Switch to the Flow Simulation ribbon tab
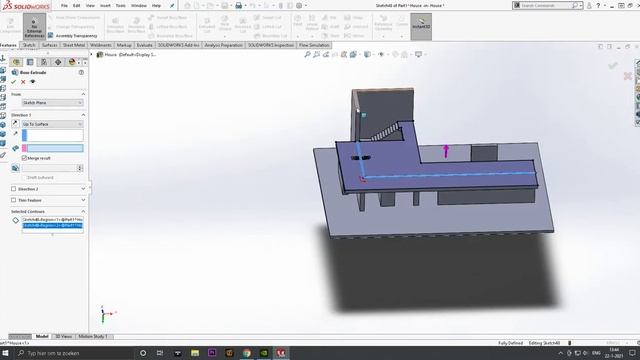Viewport: 640px width, 360px height. [x=314, y=45]
